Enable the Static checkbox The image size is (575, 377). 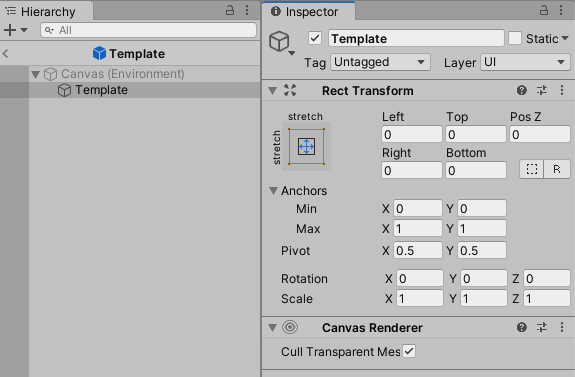(x=515, y=38)
